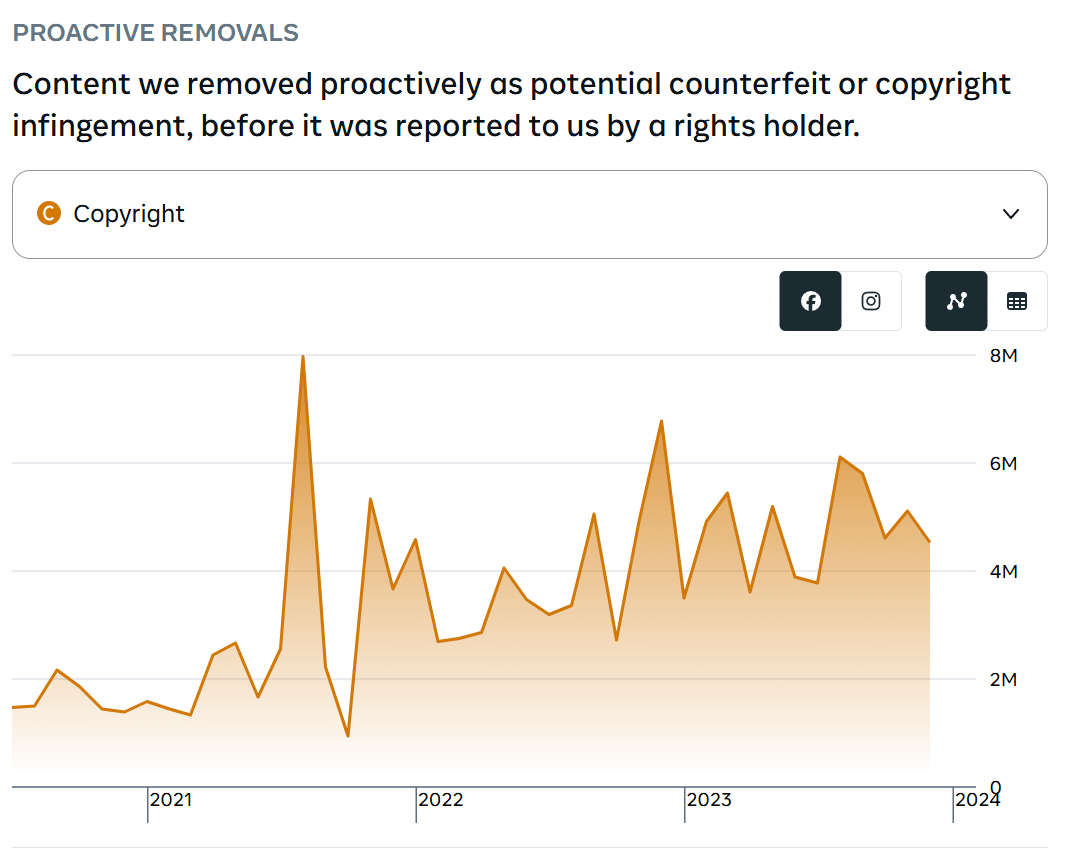The image size is (1072, 865).
Task: Click the 6M y-axis label
Action: (1004, 464)
